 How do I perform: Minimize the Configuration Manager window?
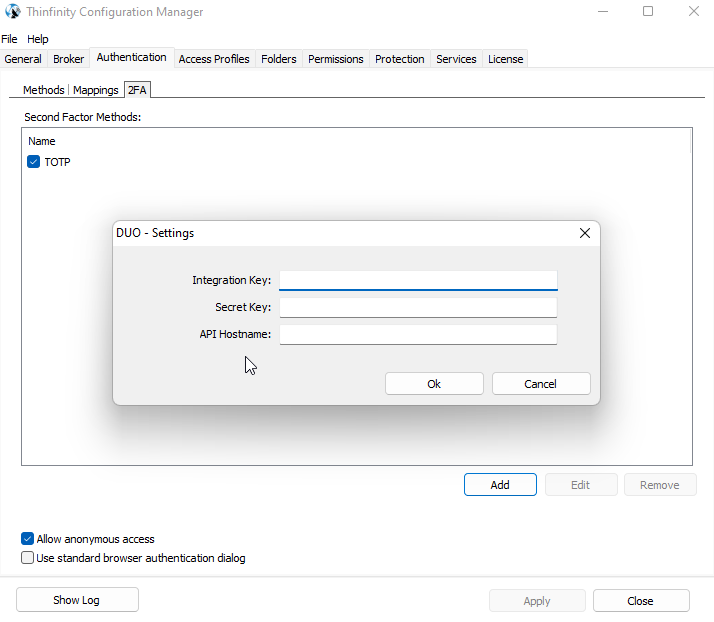pos(603,11)
